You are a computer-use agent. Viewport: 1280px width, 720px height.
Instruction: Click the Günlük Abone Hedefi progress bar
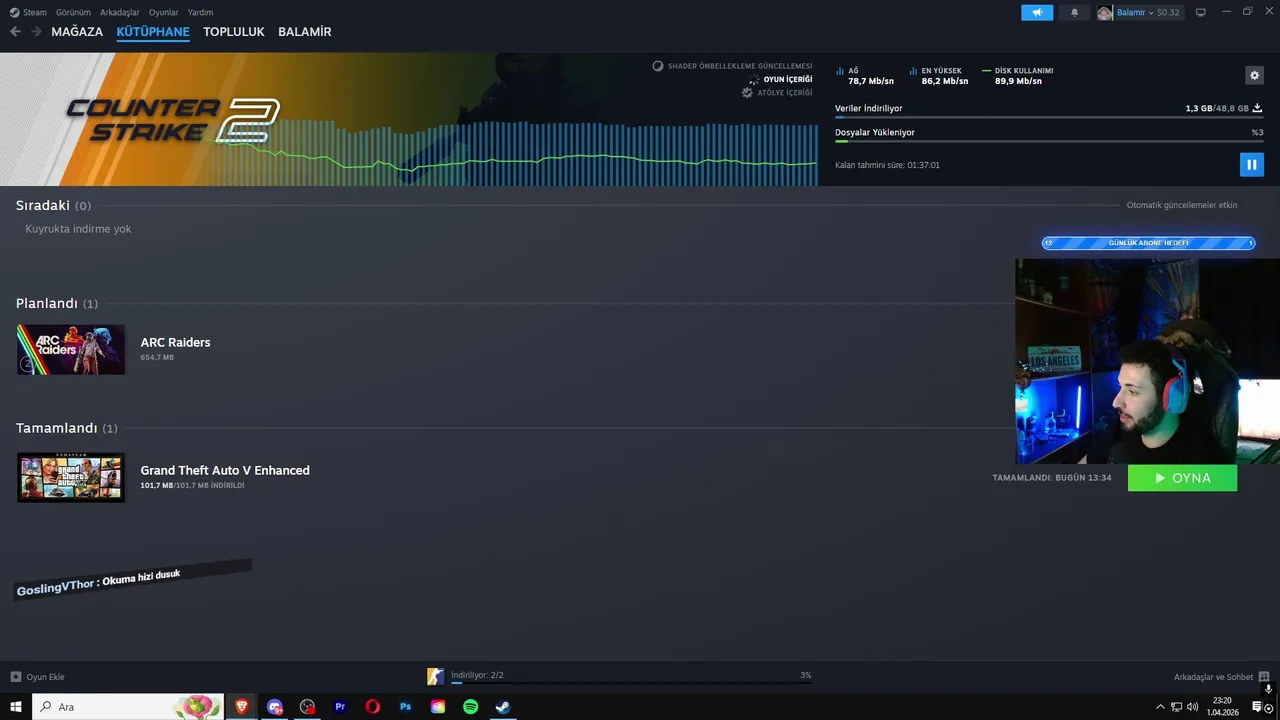point(1148,243)
